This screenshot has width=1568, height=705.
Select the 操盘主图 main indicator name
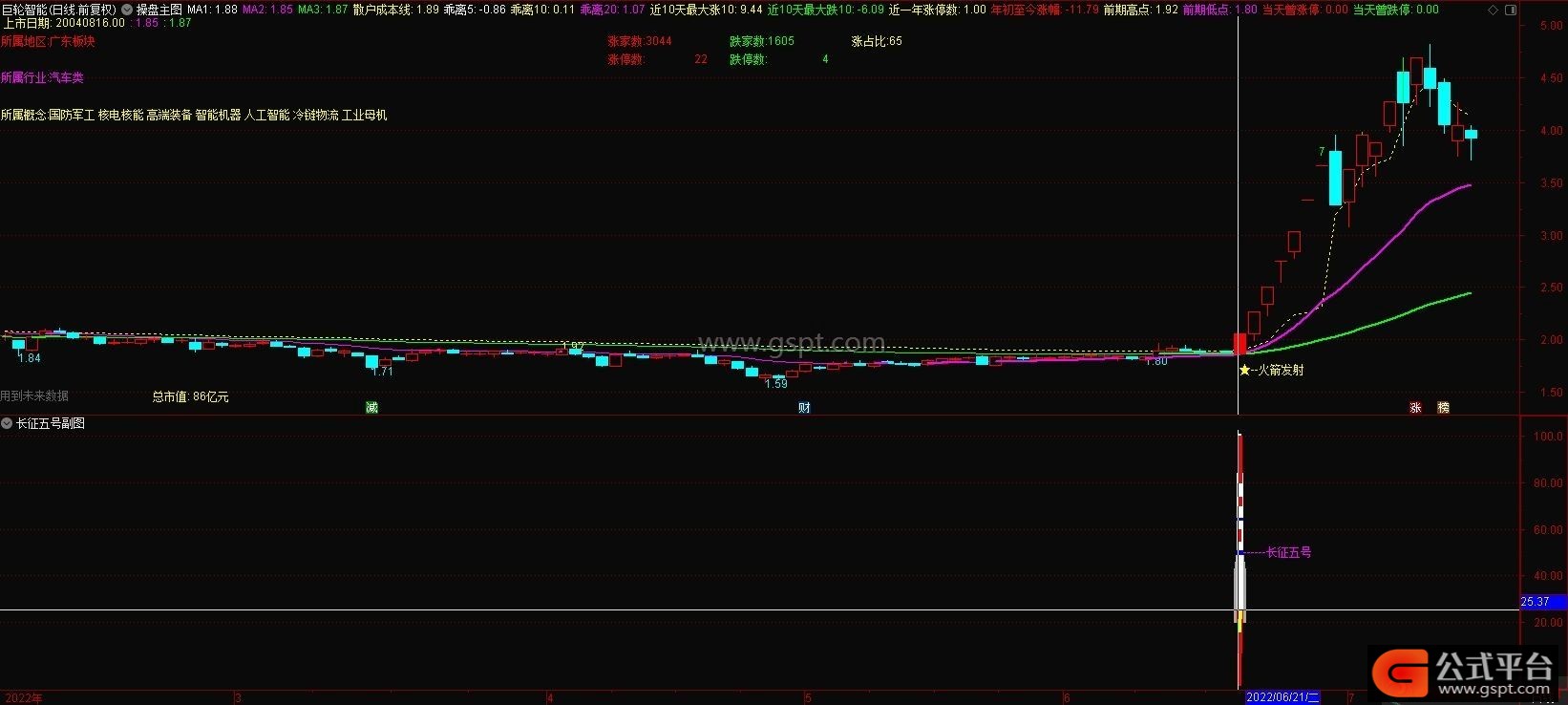pos(159,10)
